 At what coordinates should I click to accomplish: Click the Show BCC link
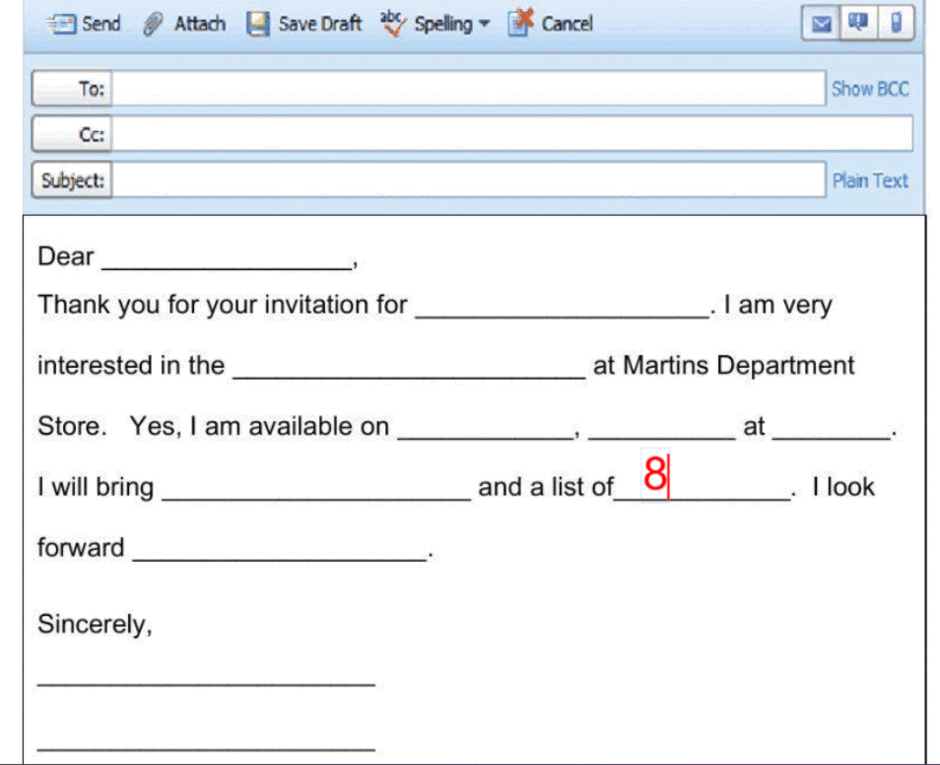(x=870, y=89)
